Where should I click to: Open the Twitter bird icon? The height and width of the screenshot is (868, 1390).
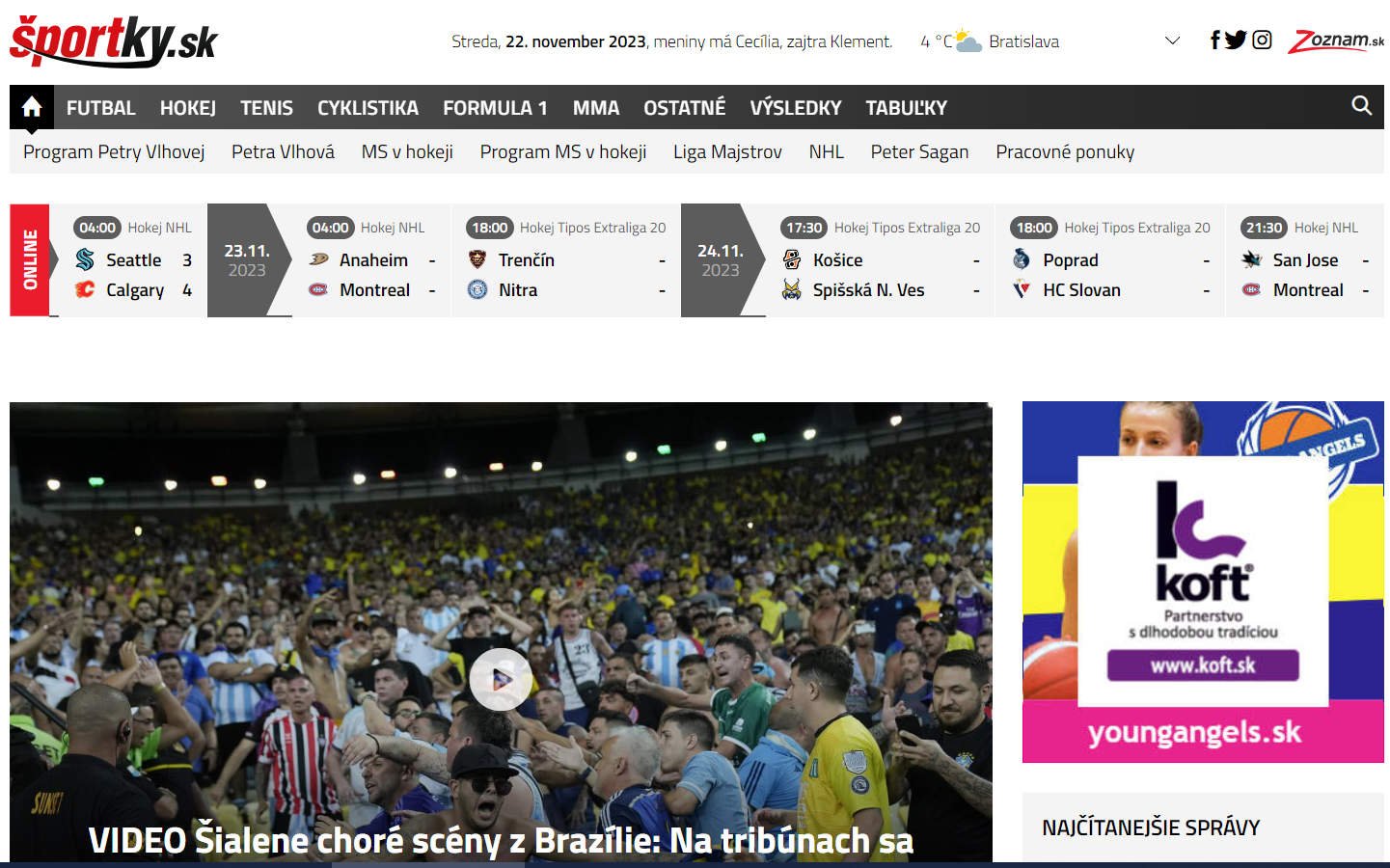(1236, 41)
